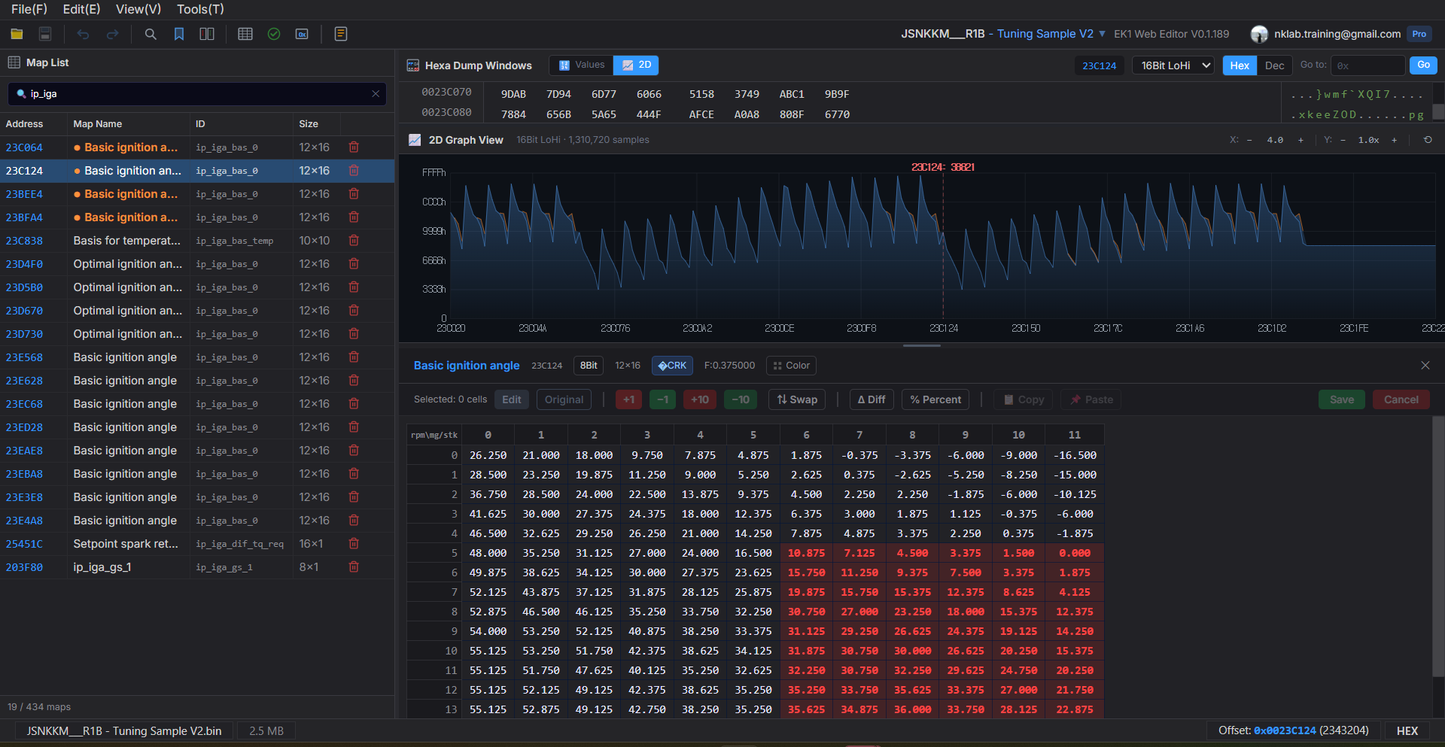Viewport: 1445px width, 747px height.
Task: Delete the ip_iga_gs_1 map with trash icon
Action: [x=353, y=567]
